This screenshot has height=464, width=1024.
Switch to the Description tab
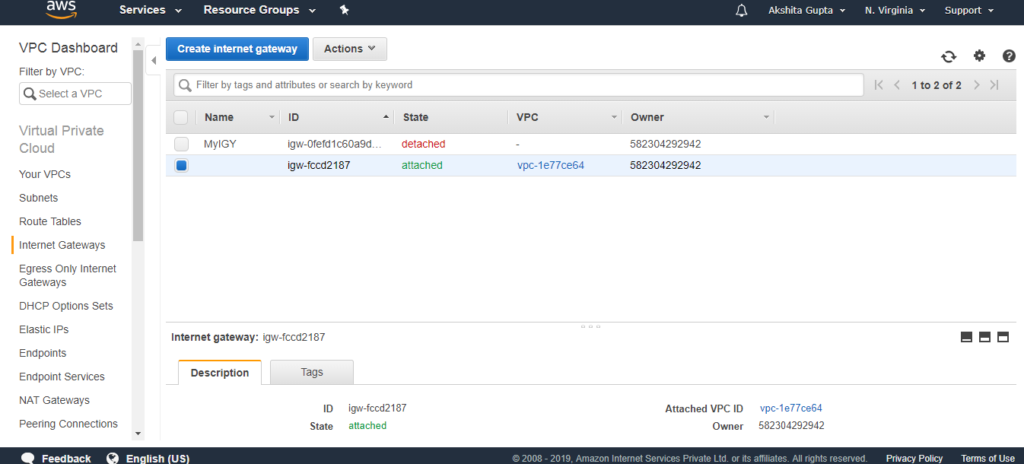(x=219, y=373)
